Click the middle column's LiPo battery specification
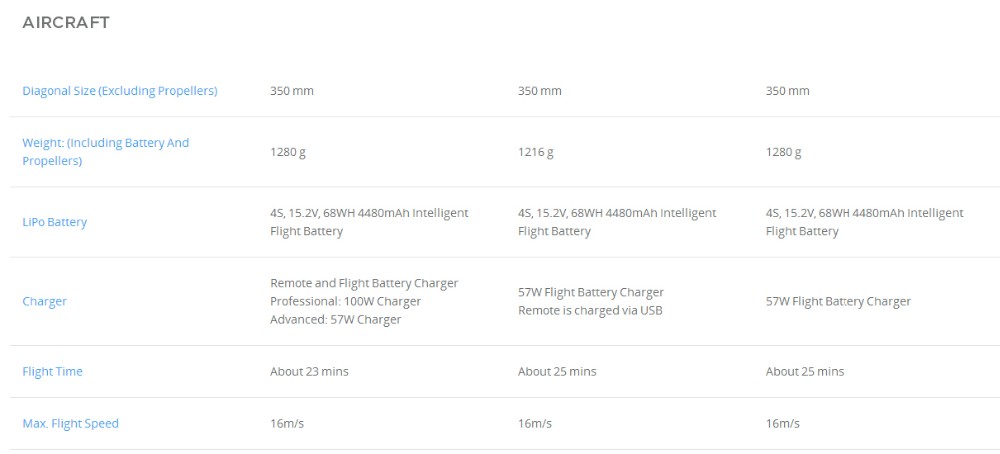Viewport: 1000px width, 454px height. [x=616, y=222]
